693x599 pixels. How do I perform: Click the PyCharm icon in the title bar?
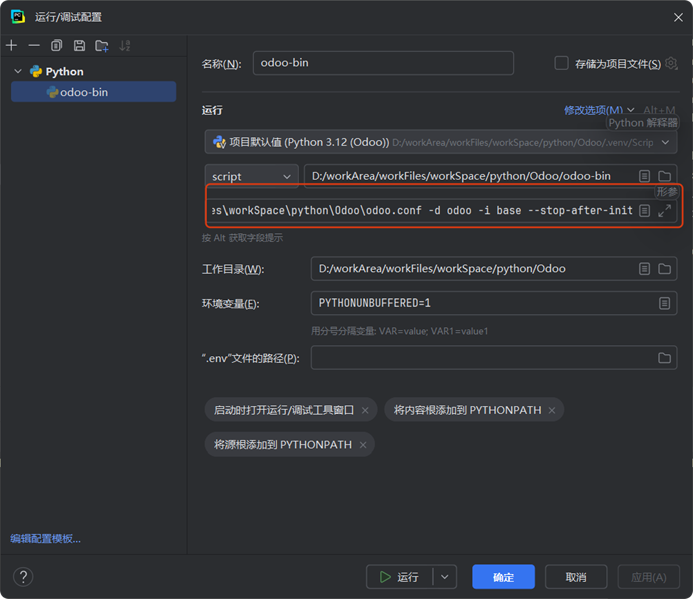(18, 17)
